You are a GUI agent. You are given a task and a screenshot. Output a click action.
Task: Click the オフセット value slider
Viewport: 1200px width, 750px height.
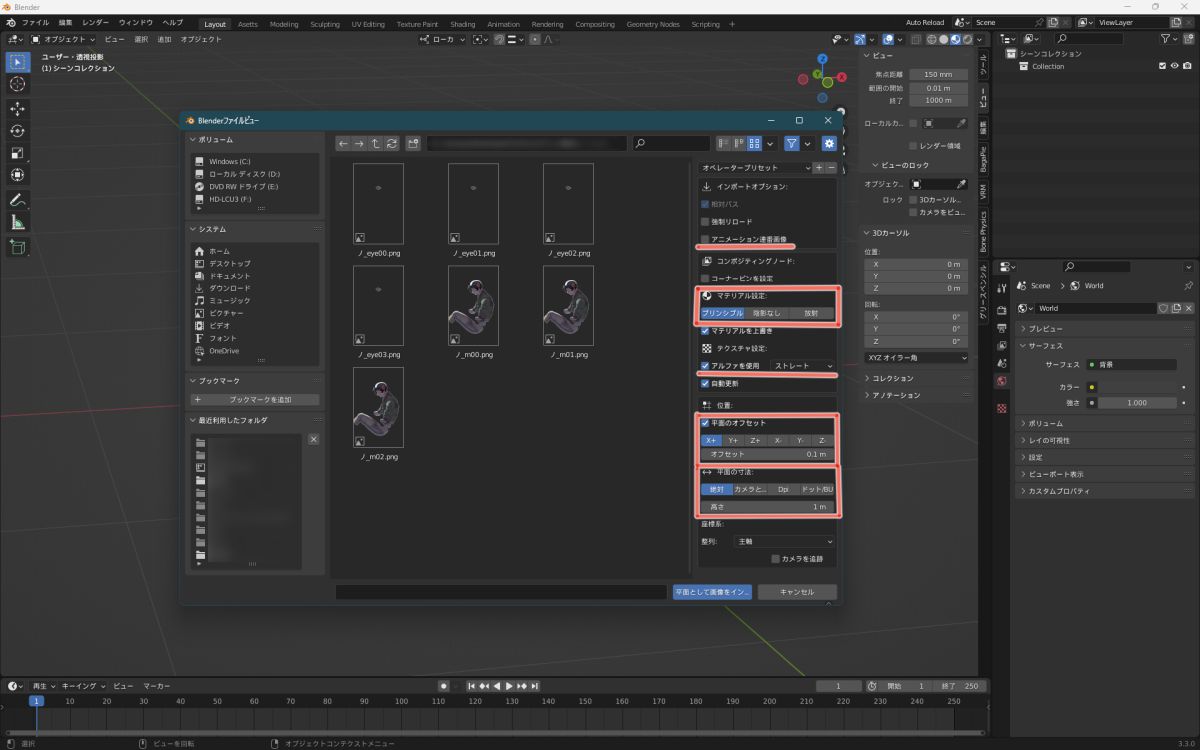coord(767,454)
